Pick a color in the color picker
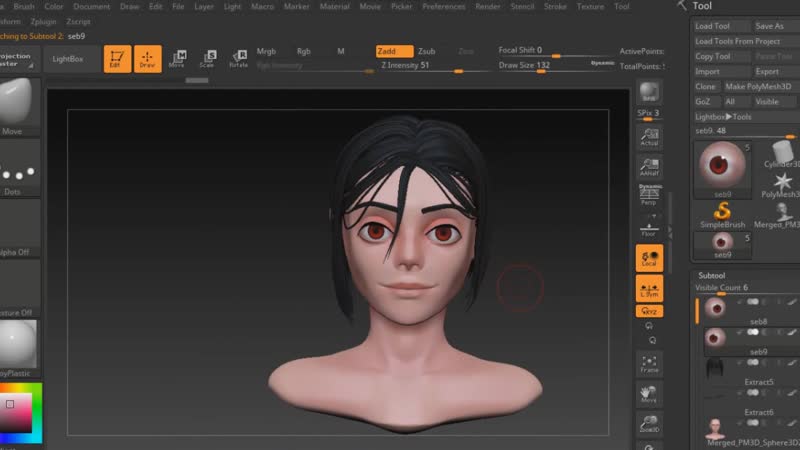 pyautogui.click(x=20, y=413)
